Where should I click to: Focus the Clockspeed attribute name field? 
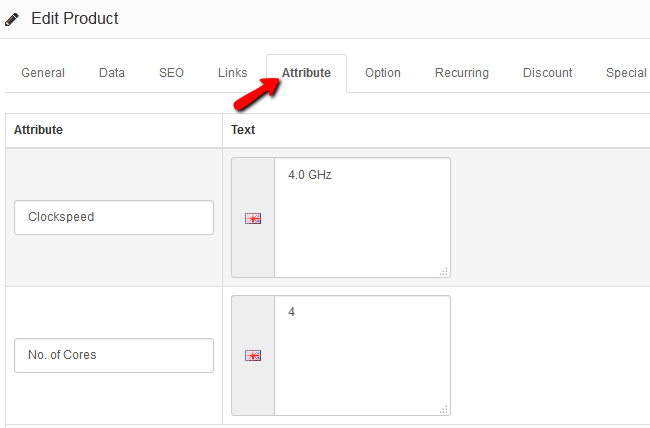tap(114, 217)
